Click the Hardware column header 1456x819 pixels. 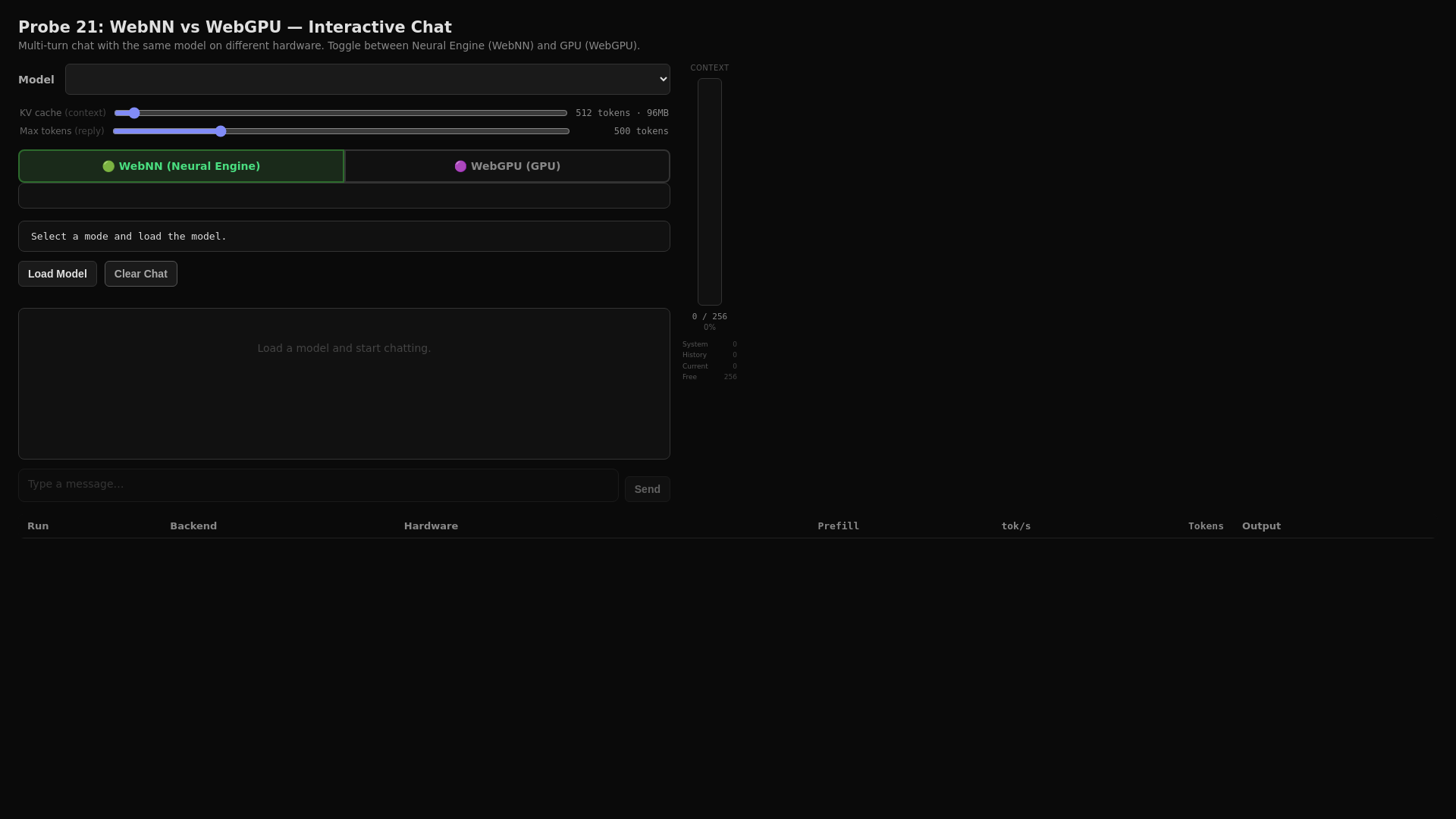[x=431, y=526]
